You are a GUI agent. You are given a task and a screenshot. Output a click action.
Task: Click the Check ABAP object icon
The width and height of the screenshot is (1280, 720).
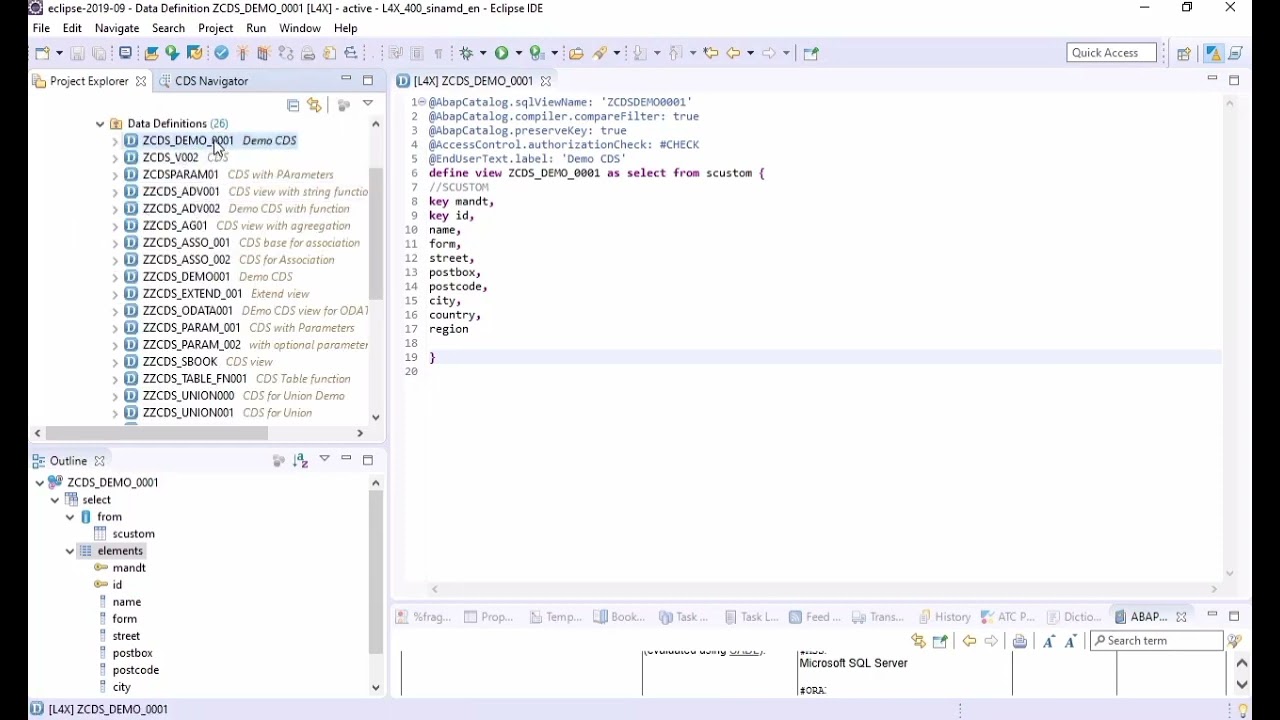222,53
